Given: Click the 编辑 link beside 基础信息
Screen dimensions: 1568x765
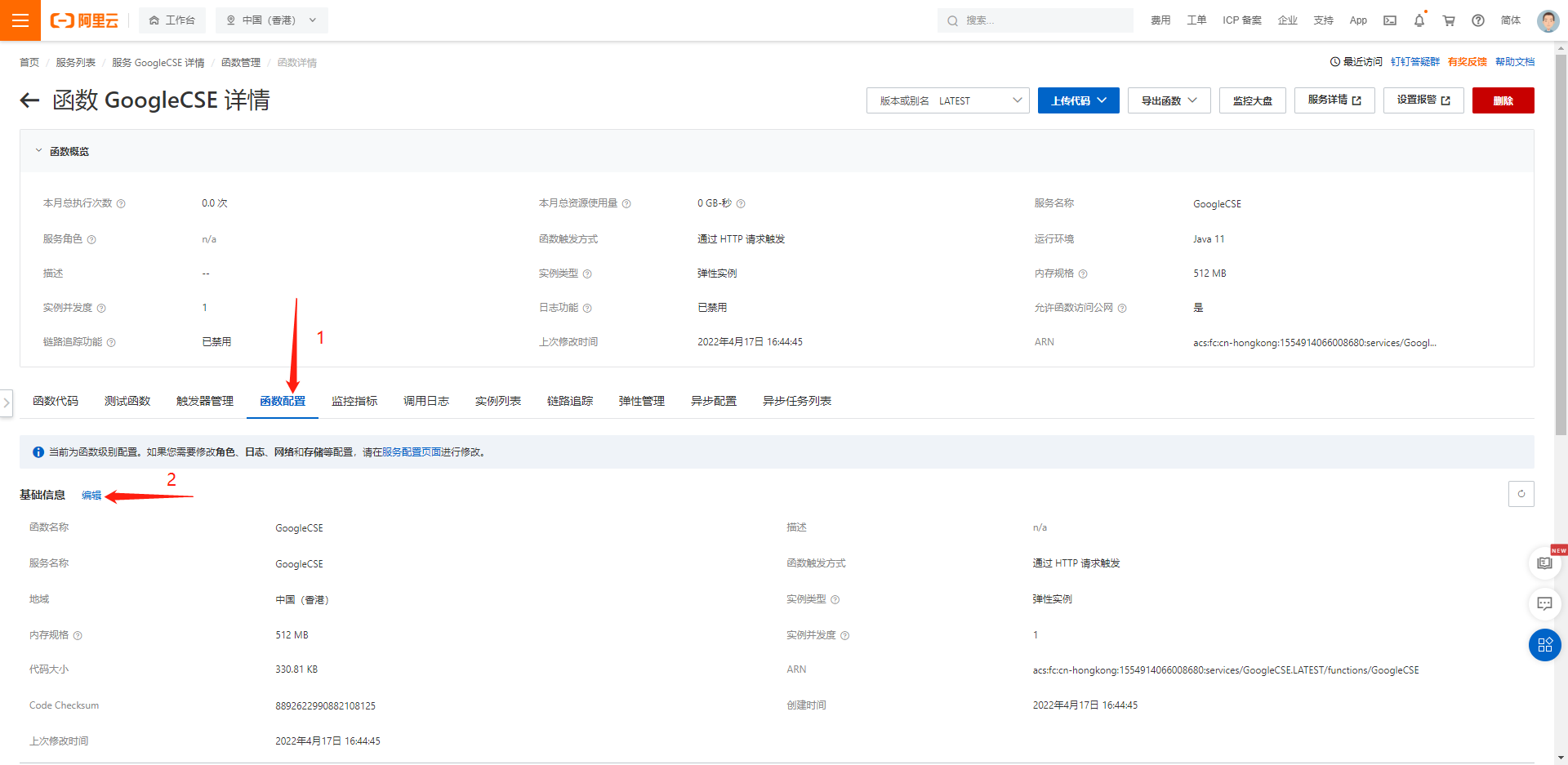Looking at the screenshot, I should 91,496.
